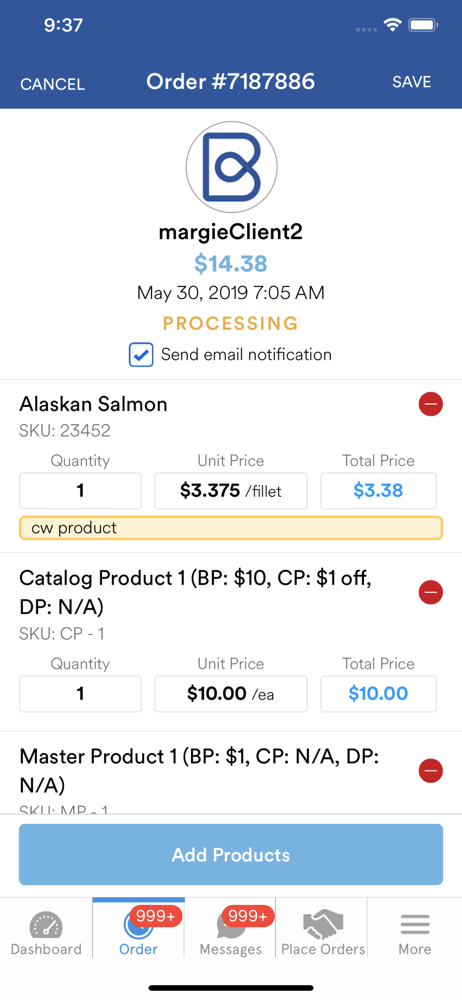Screen dimensions: 462x1000
Task: Tap the cw product note field
Action: (231, 528)
